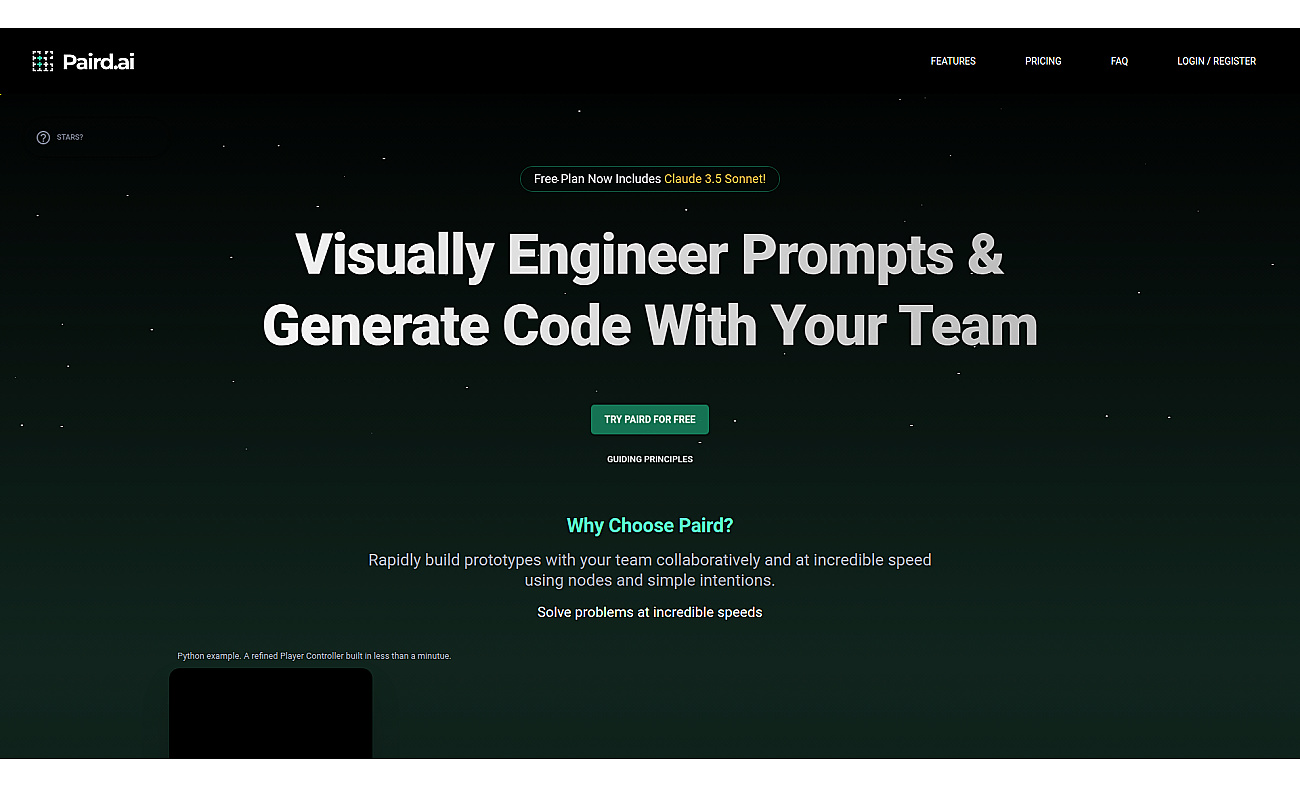1300x788 pixels.
Task: Click the Rapidly build prototypes paragraph
Action: coord(650,570)
